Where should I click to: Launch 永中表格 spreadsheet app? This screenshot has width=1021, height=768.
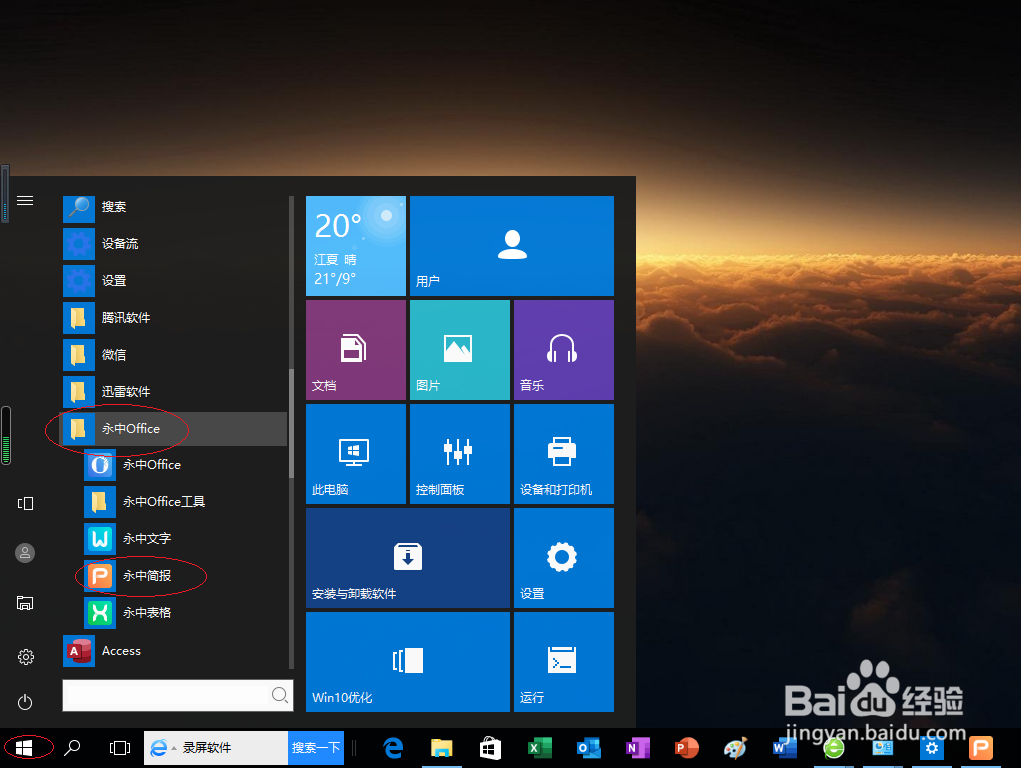click(185, 613)
